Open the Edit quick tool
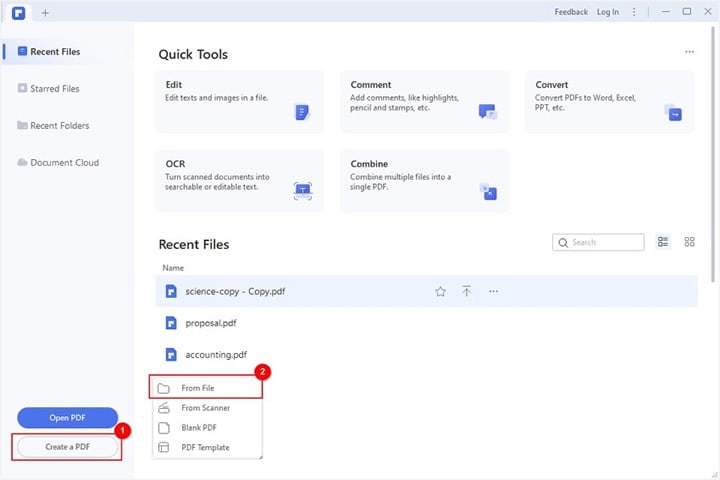 tap(239, 101)
